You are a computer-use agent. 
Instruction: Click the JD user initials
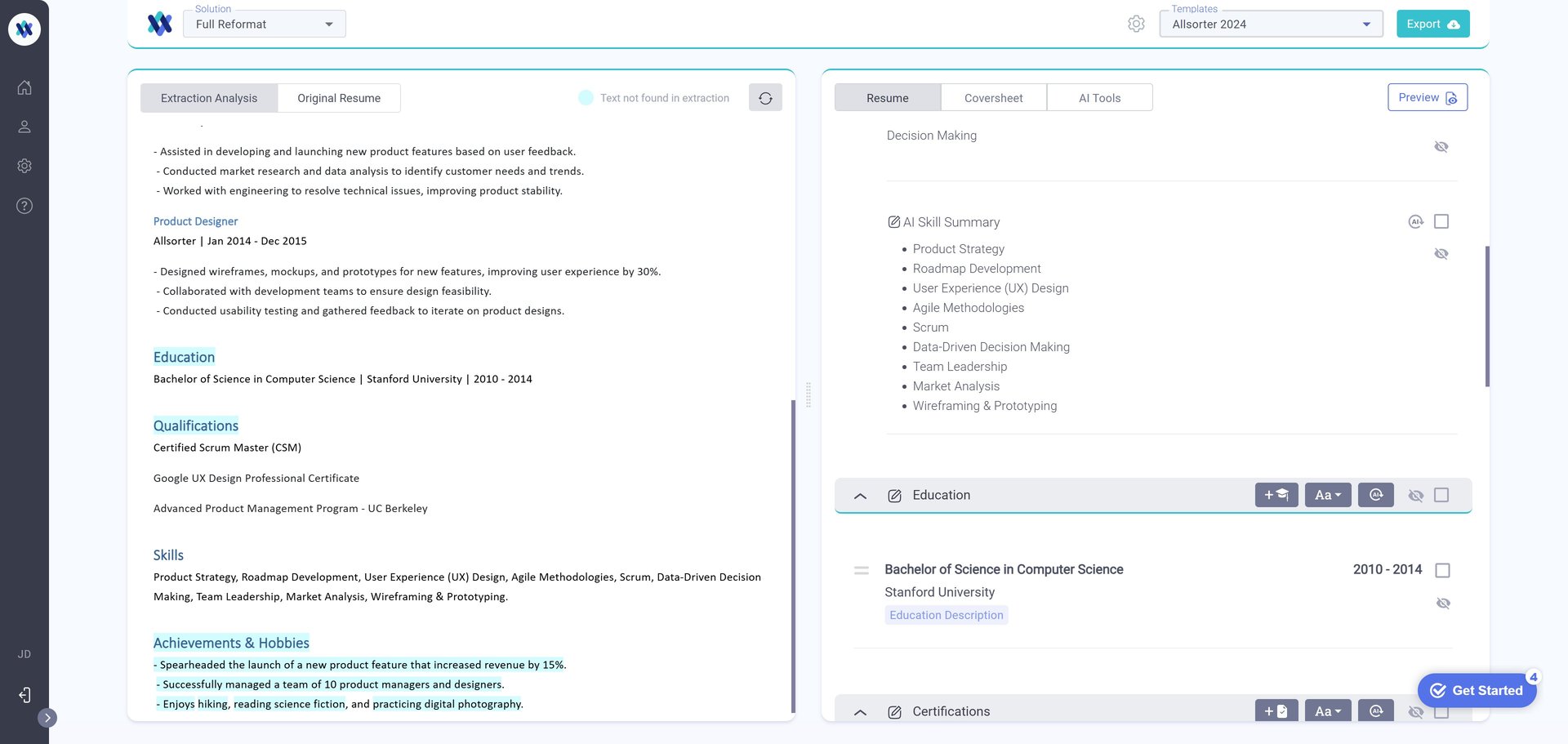pyautogui.click(x=24, y=654)
